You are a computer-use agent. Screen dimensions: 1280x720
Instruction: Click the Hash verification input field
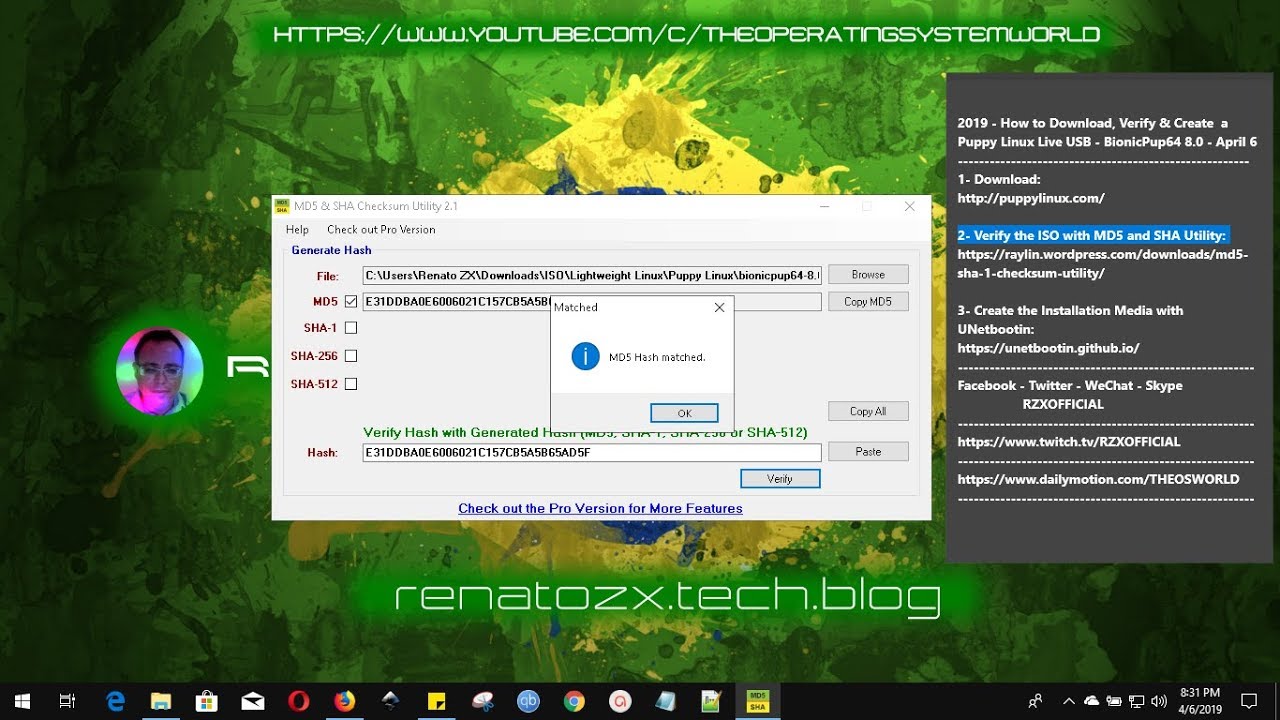click(592, 453)
